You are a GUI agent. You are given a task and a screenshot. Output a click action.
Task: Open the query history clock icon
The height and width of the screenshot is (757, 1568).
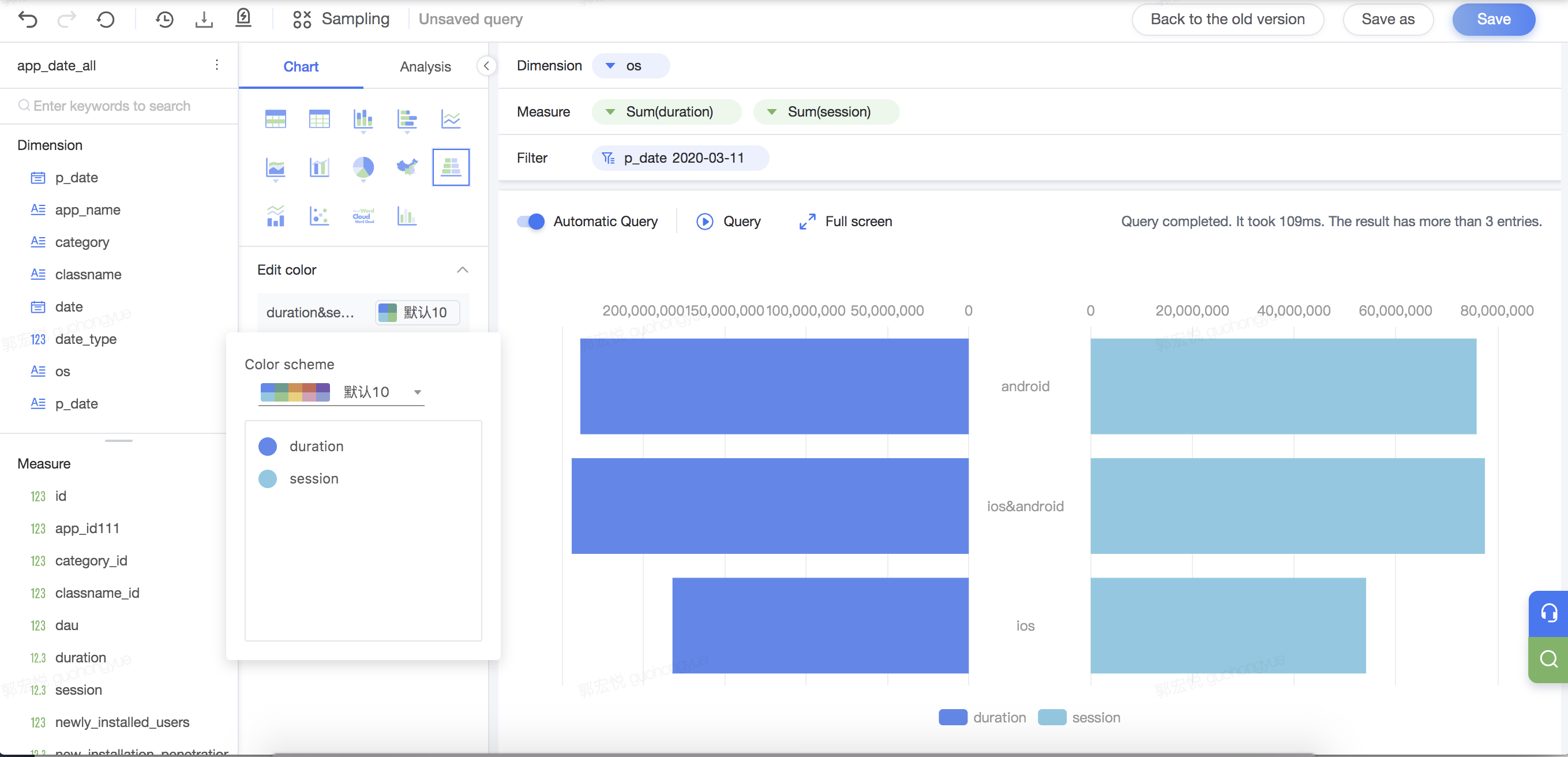tap(164, 20)
